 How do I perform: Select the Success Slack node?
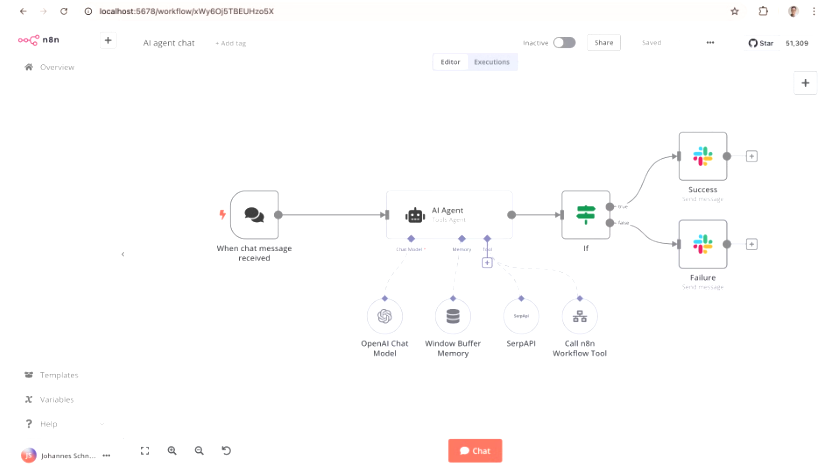coord(703,156)
